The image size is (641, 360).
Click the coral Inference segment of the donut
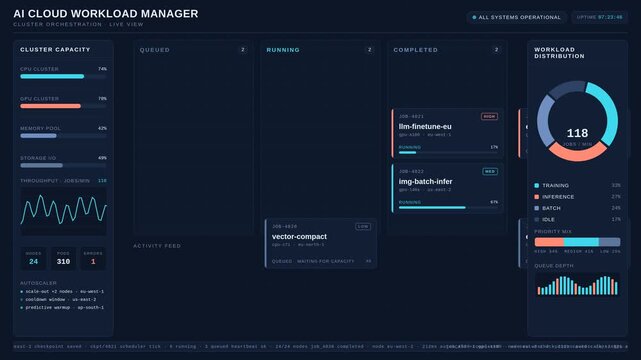[x=577, y=153]
